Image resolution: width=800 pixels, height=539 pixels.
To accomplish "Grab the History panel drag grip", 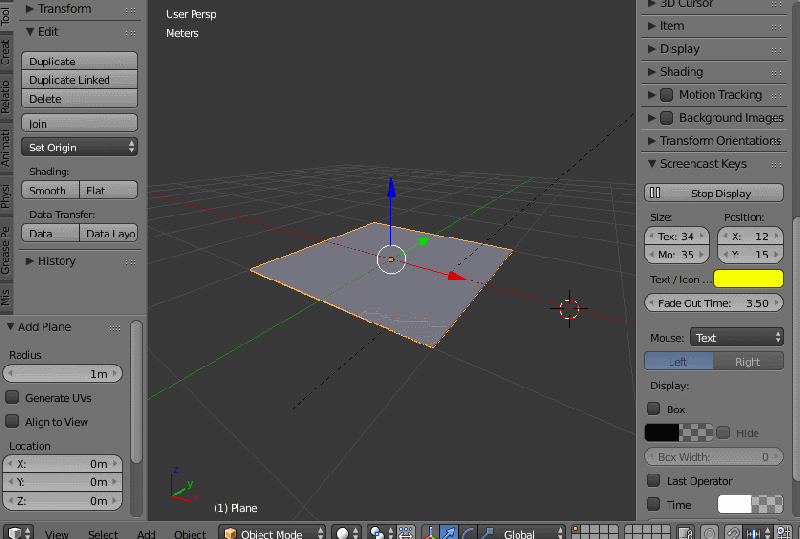I will (x=131, y=262).
